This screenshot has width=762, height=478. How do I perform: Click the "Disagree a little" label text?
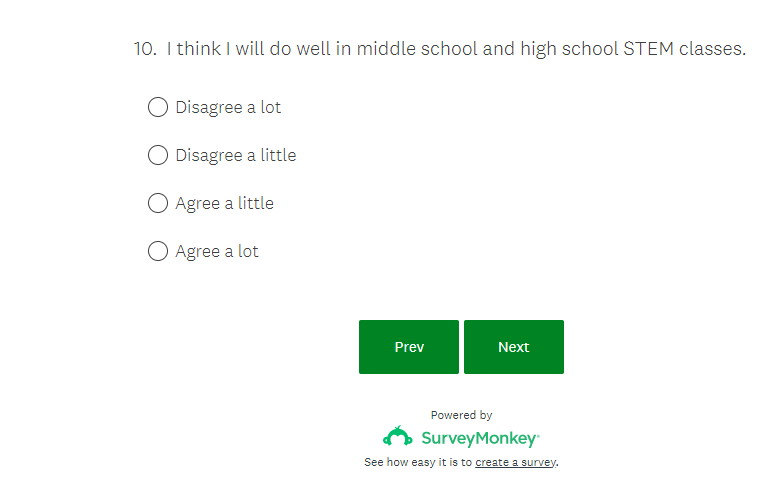(x=236, y=155)
